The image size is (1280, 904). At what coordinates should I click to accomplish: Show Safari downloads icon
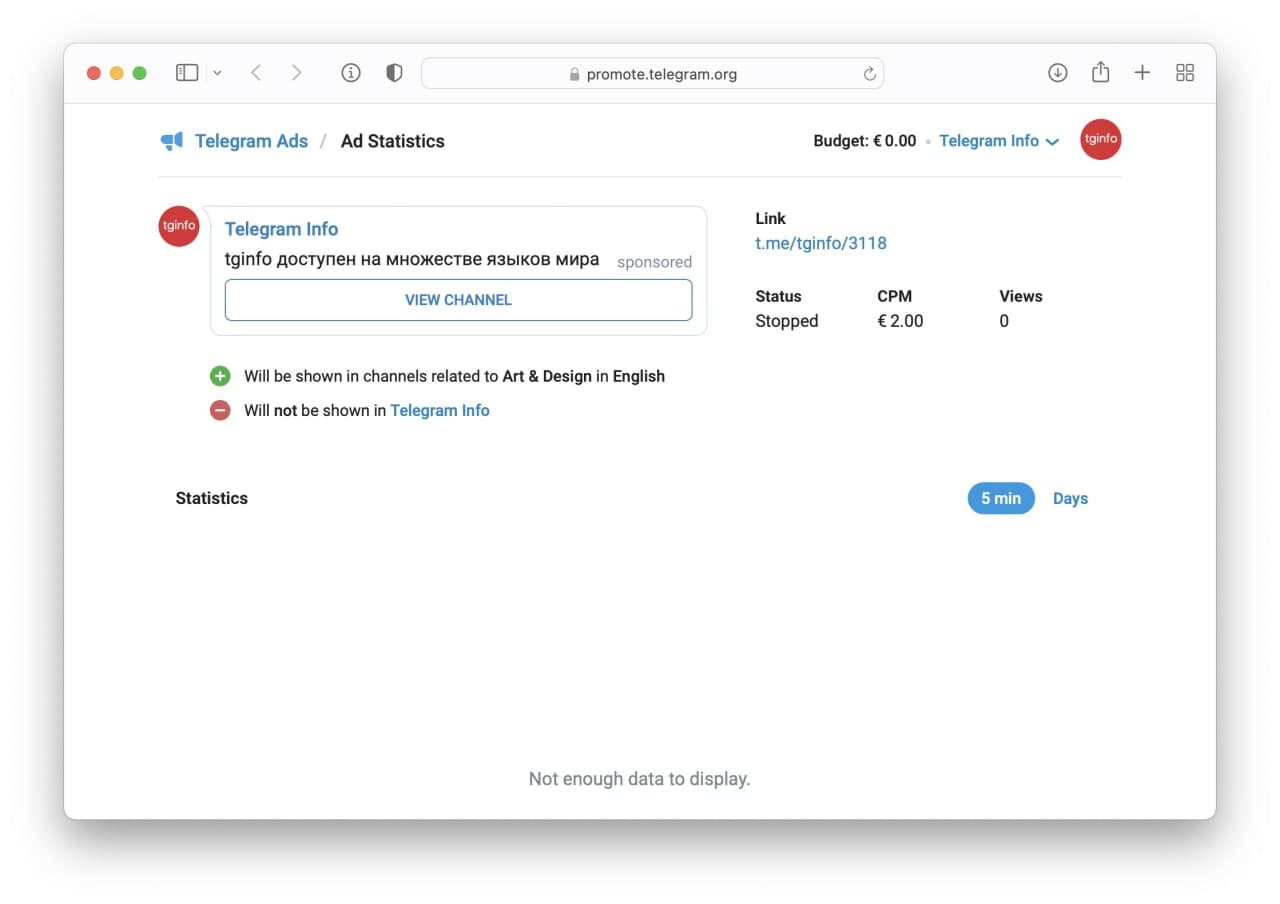click(1057, 73)
